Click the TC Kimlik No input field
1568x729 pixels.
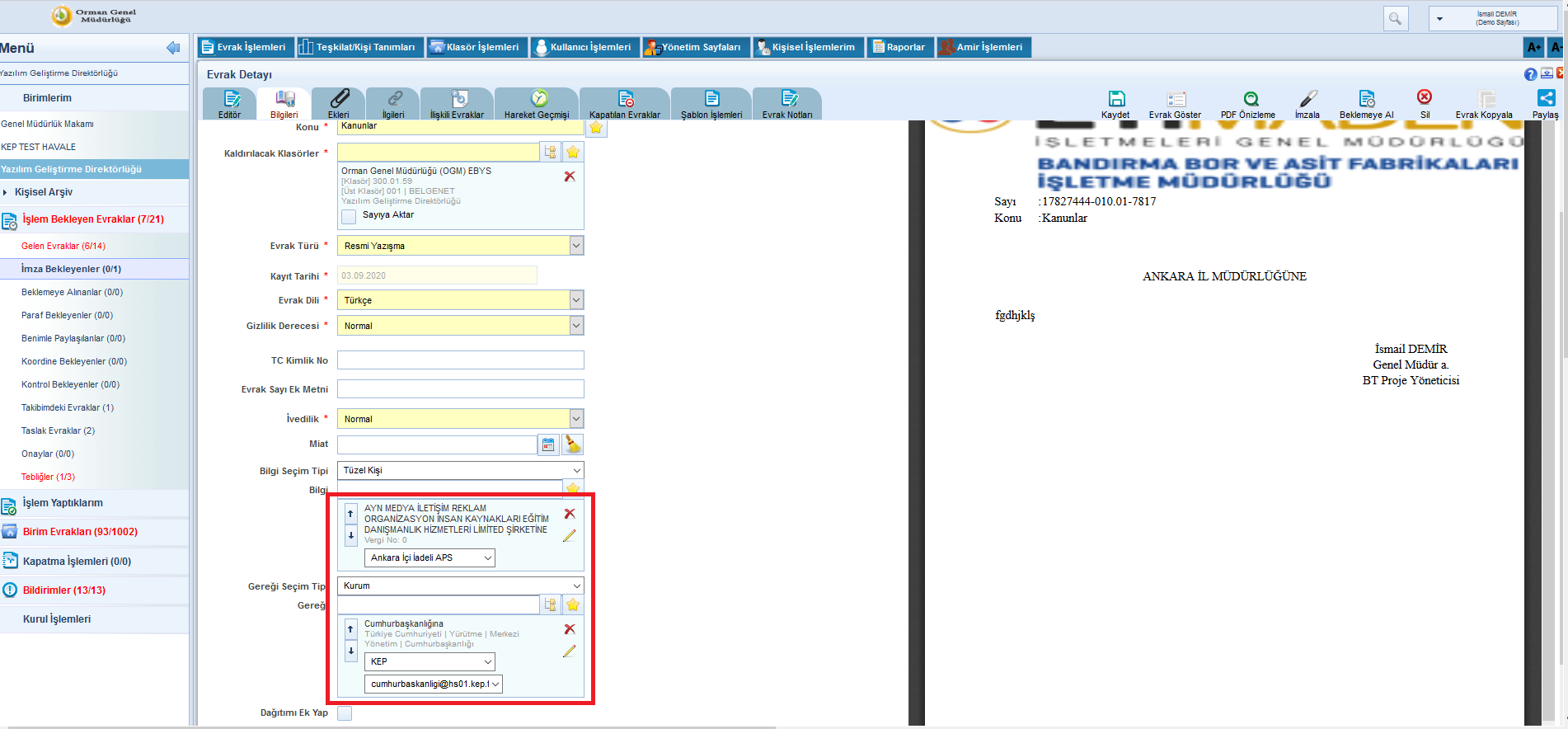point(460,360)
